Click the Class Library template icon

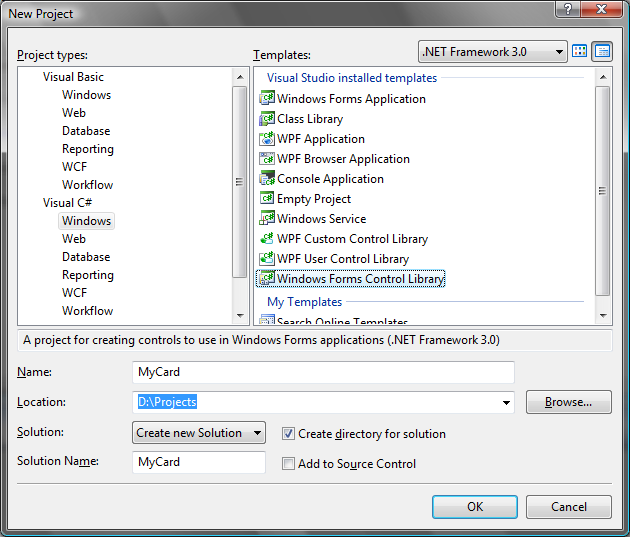point(267,118)
